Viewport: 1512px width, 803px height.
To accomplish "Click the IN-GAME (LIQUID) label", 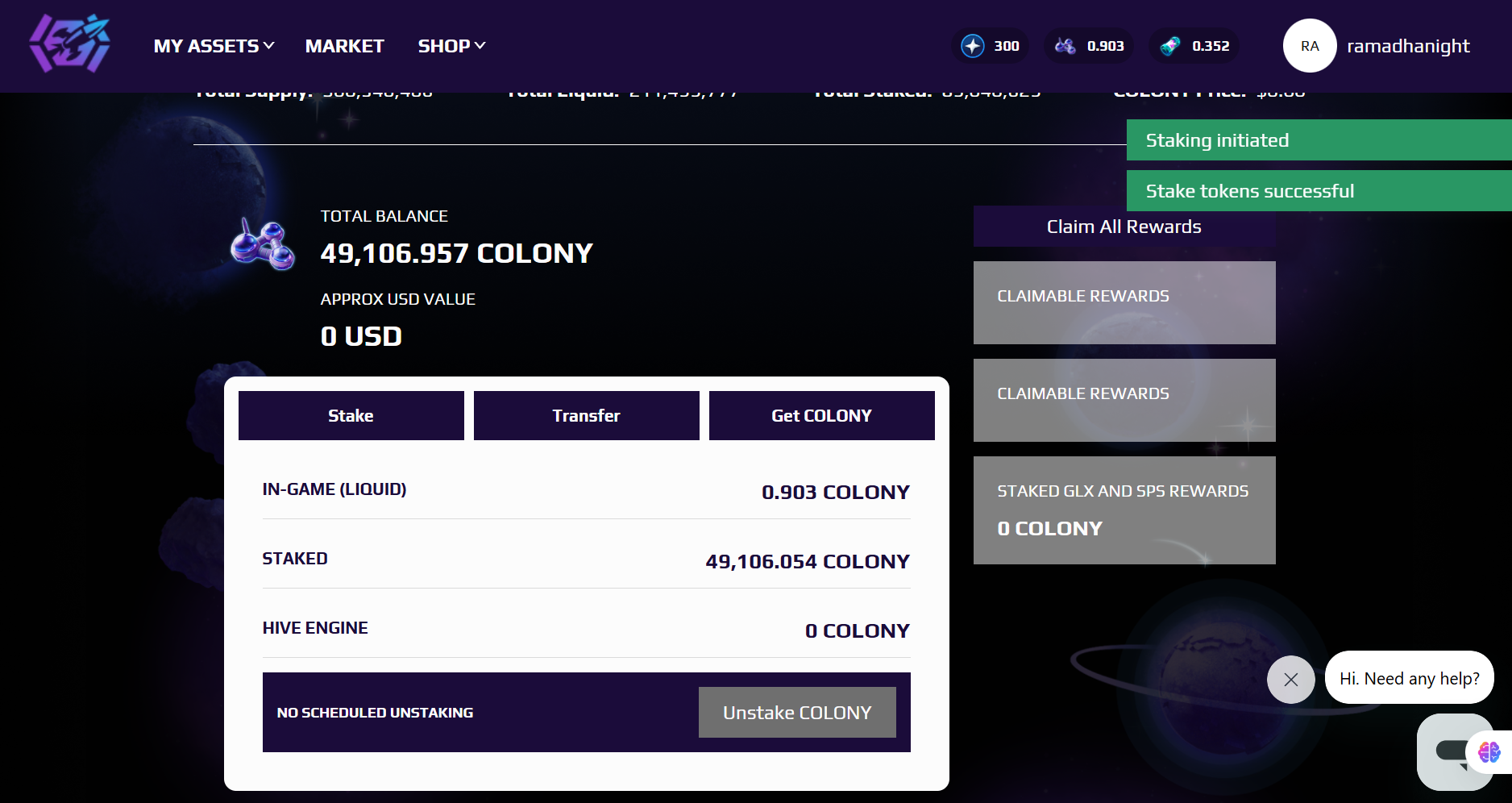I will coord(334,489).
